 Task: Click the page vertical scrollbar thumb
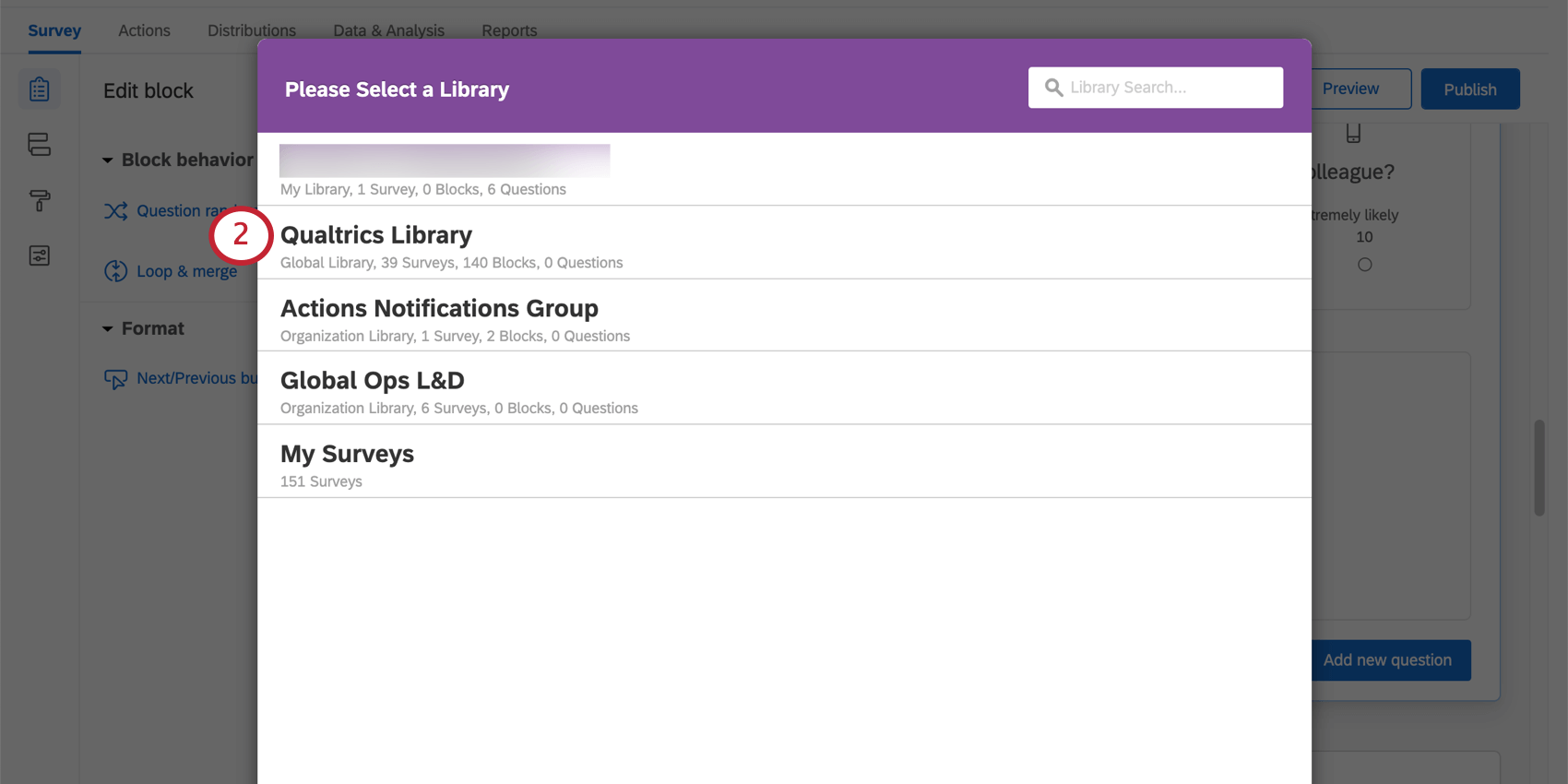[x=1538, y=468]
